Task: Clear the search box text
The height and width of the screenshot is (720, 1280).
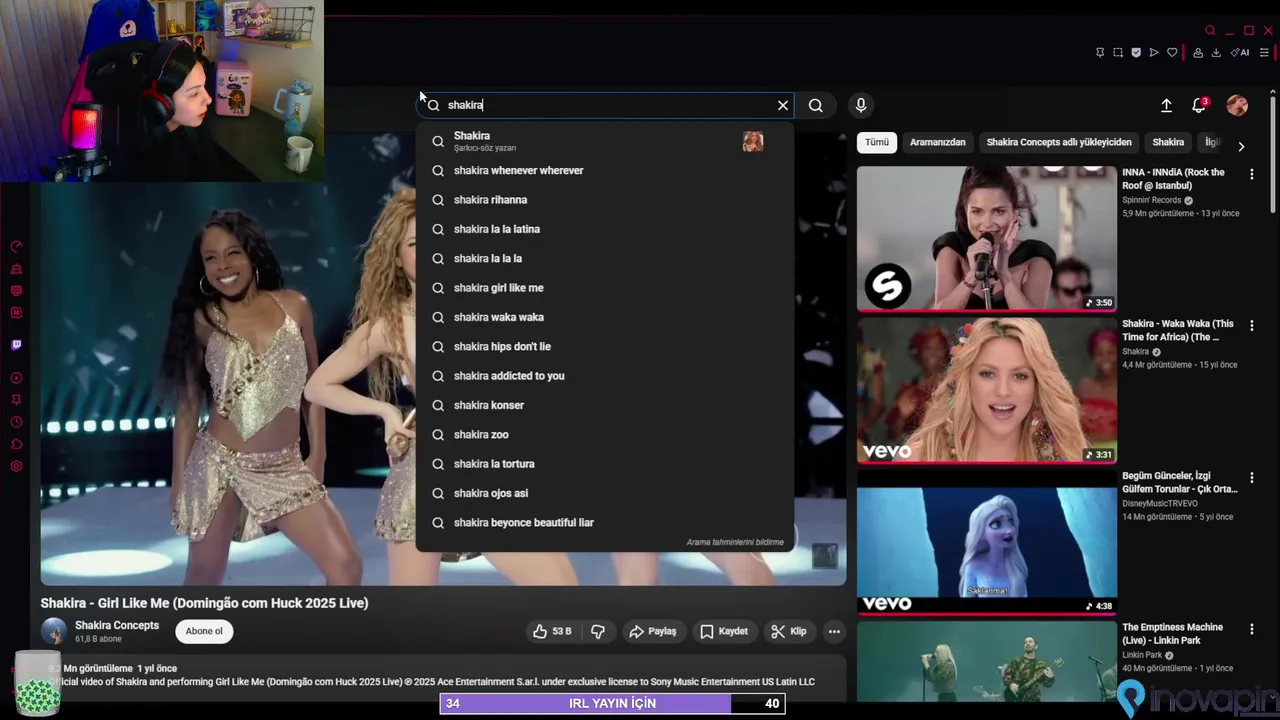Action: [x=783, y=105]
